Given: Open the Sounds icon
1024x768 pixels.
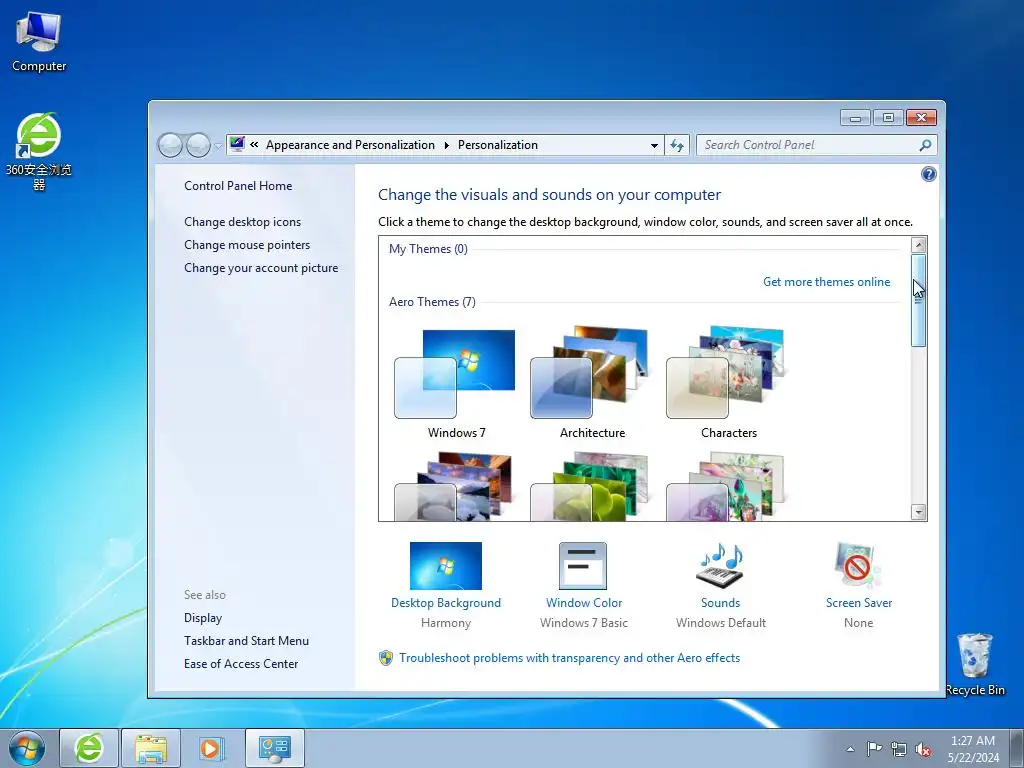Looking at the screenshot, I should 720,566.
